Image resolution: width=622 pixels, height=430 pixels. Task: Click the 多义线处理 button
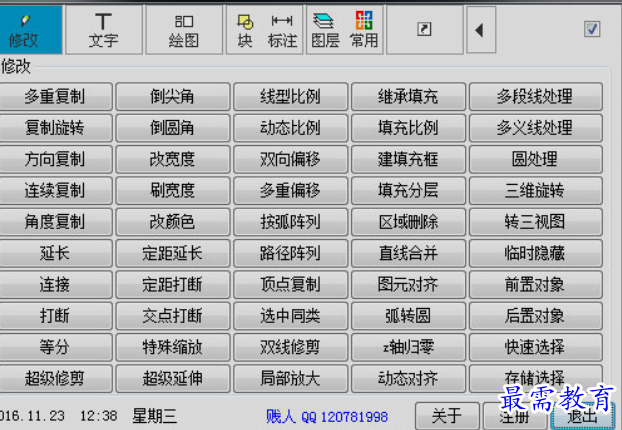(x=536, y=128)
